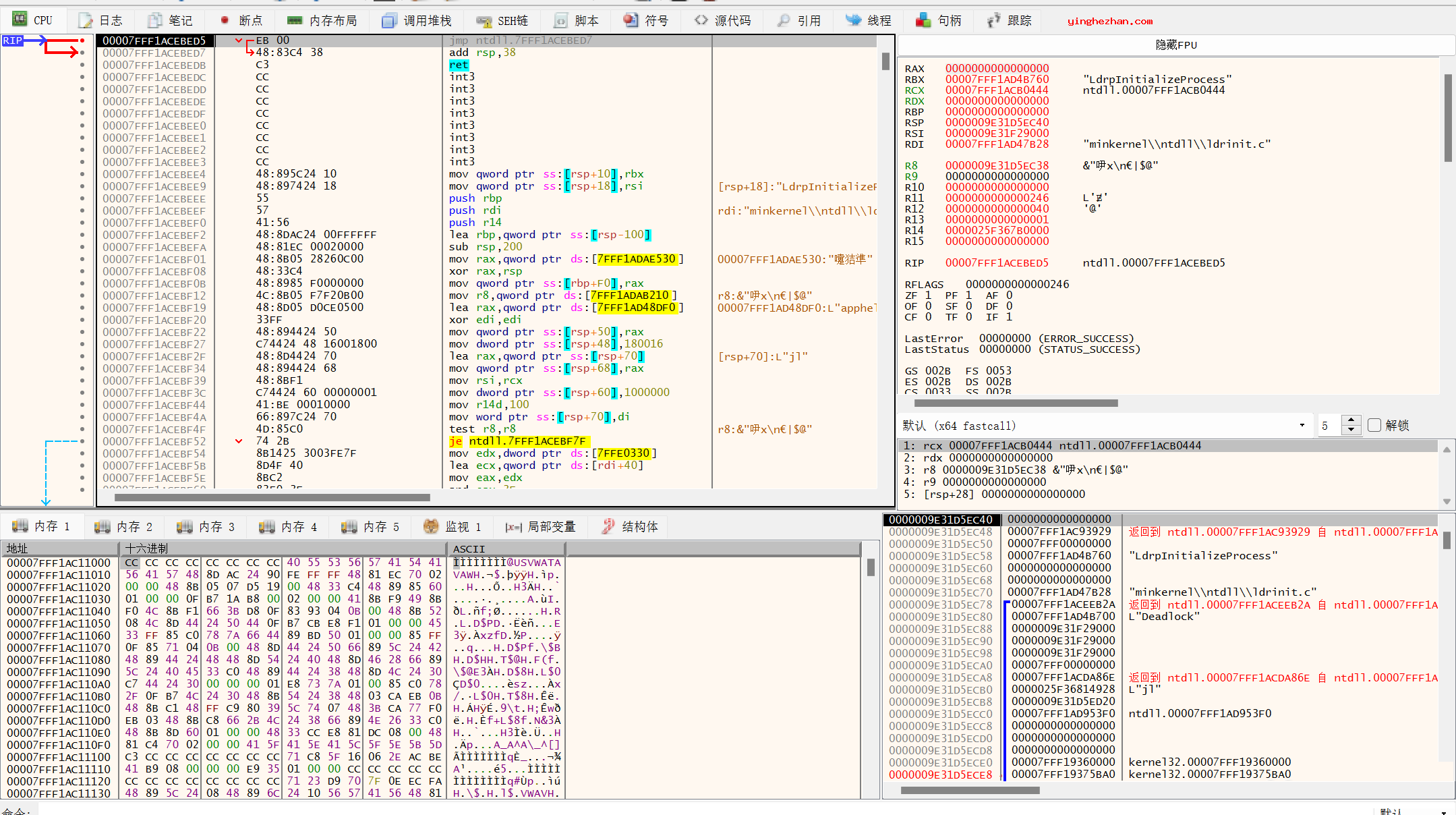Click the jump arrow at EB 00 bytes
Screen dimensions: 1456x815
tap(239, 40)
